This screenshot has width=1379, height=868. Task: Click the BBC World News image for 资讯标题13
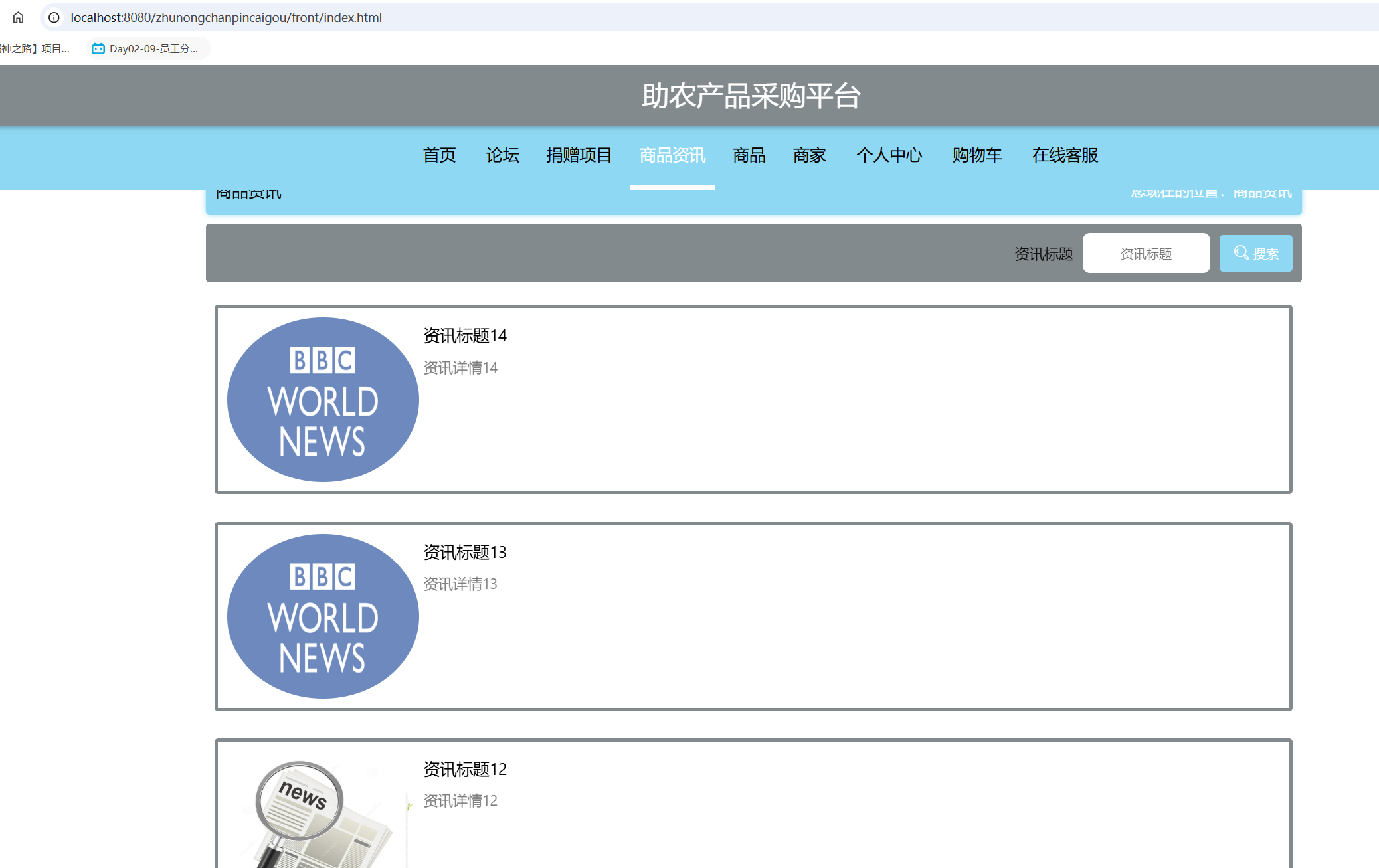pyautogui.click(x=323, y=616)
